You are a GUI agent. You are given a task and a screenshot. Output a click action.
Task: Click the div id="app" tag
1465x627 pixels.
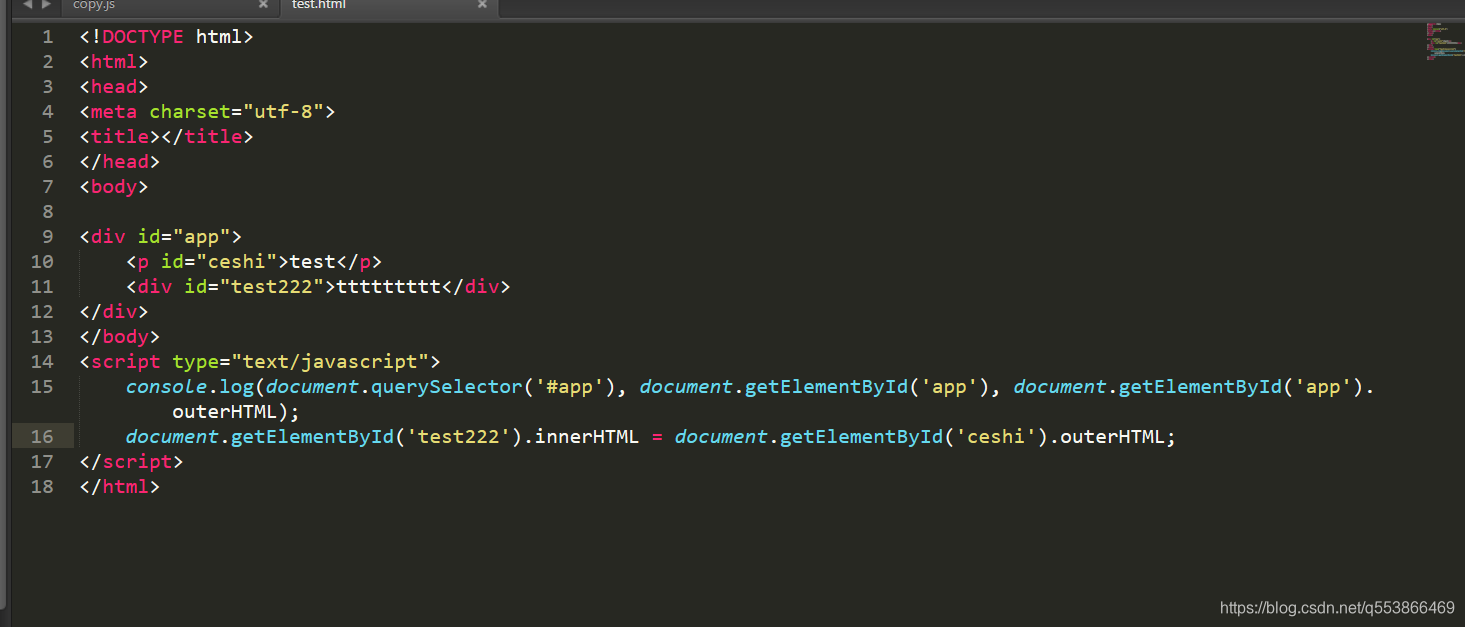click(160, 236)
